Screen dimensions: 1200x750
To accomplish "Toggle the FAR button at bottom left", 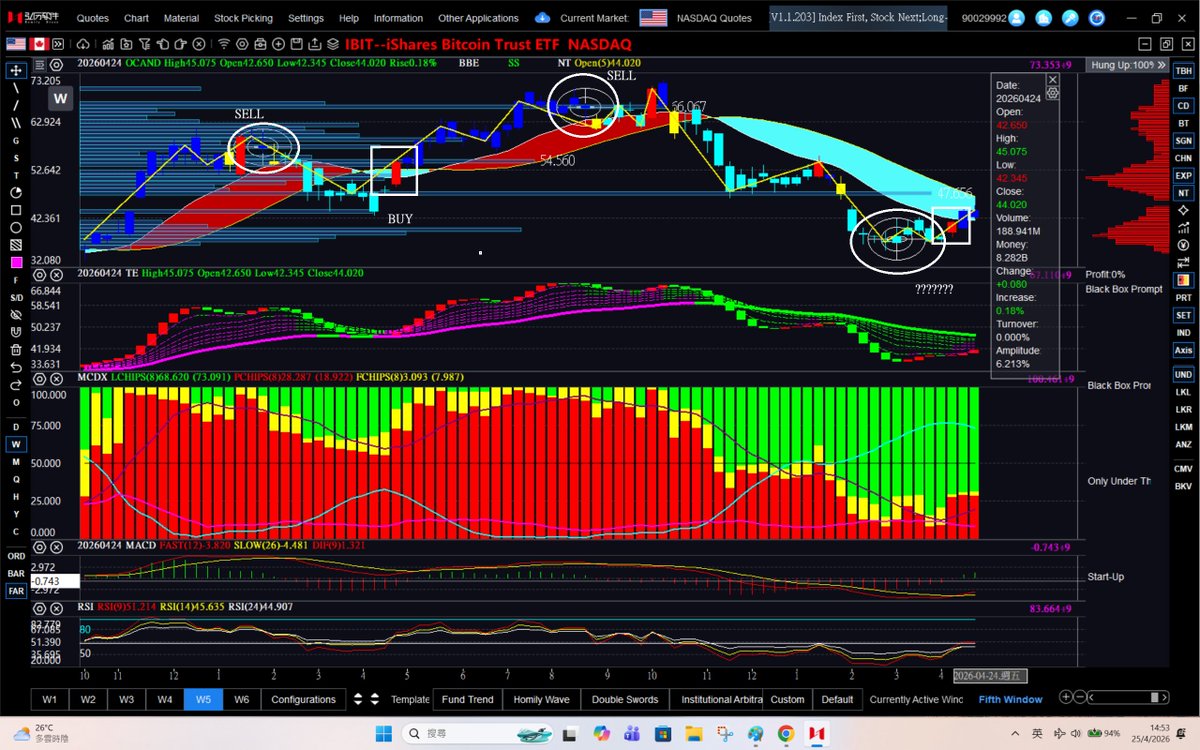I will pos(16,591).
